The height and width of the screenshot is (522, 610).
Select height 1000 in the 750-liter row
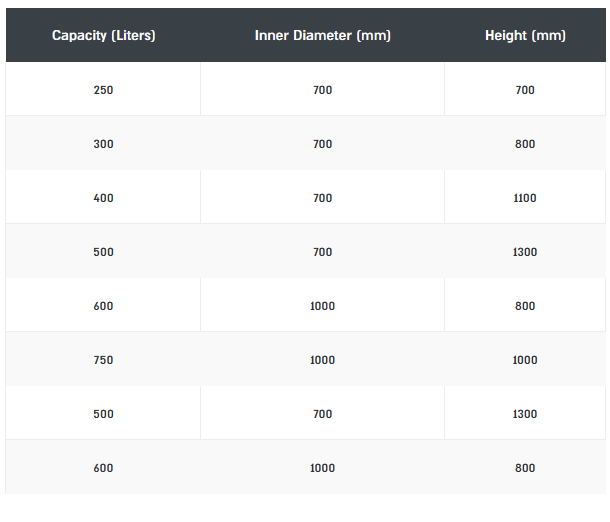[x=525, y=360]
